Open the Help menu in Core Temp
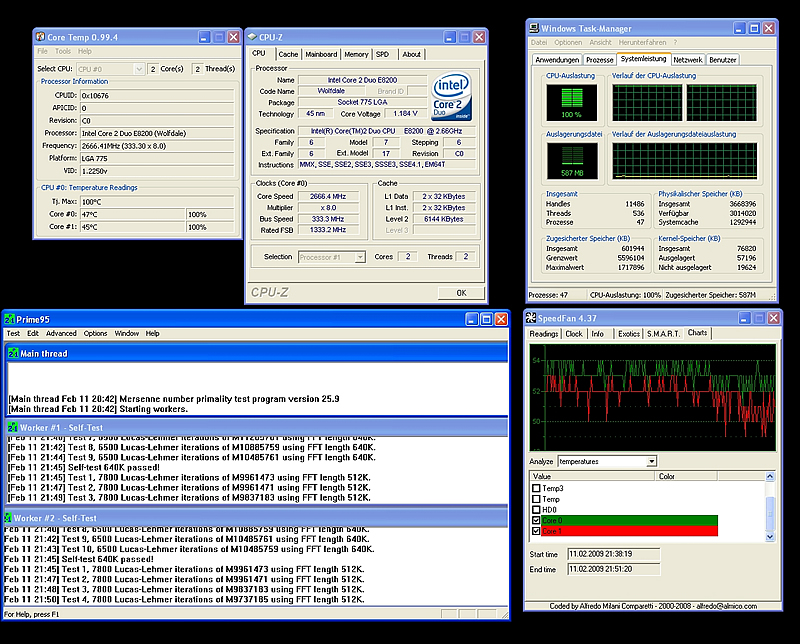This screenshot has height=644, width=800. [x=85, y=51]
